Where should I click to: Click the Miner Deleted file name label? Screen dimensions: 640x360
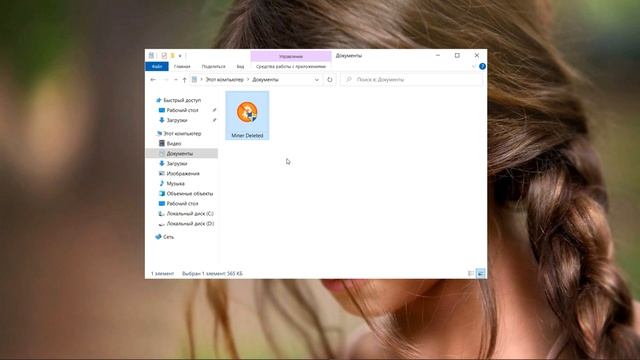coord(247,136)
